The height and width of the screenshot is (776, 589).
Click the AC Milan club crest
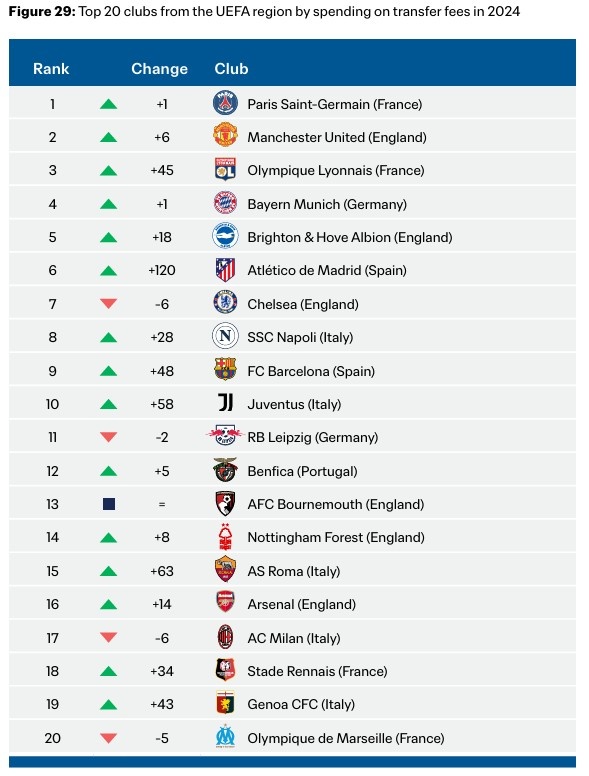pos(226,637)
